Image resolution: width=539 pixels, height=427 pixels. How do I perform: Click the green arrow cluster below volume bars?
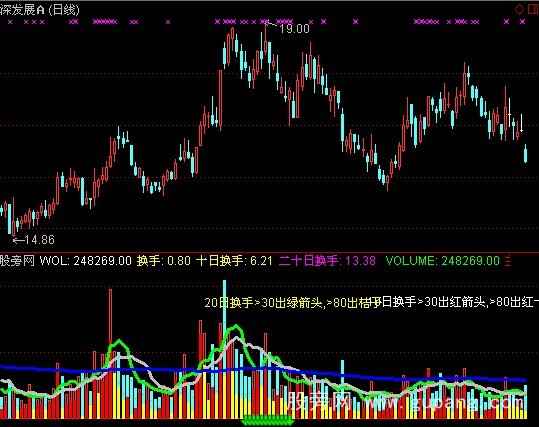(x=268, y=420)
